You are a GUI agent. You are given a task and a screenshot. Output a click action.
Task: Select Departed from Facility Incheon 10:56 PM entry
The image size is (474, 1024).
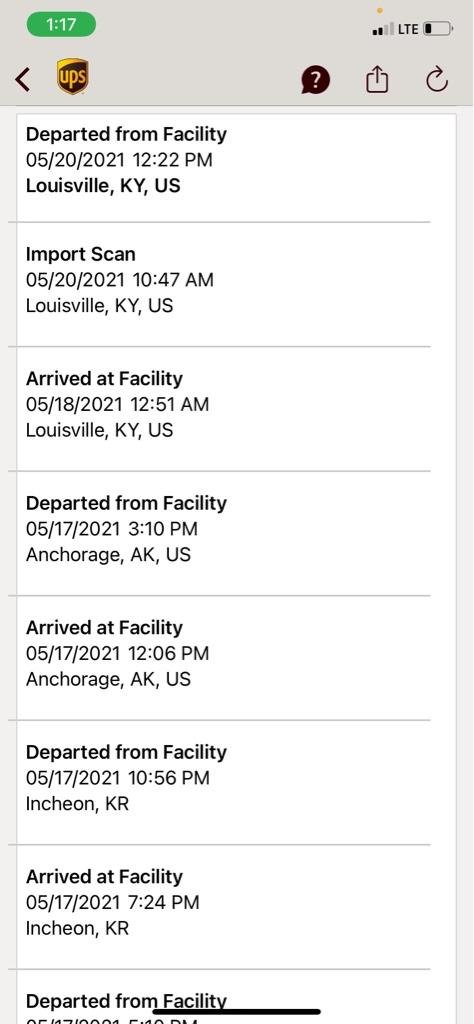click(223, 783)
